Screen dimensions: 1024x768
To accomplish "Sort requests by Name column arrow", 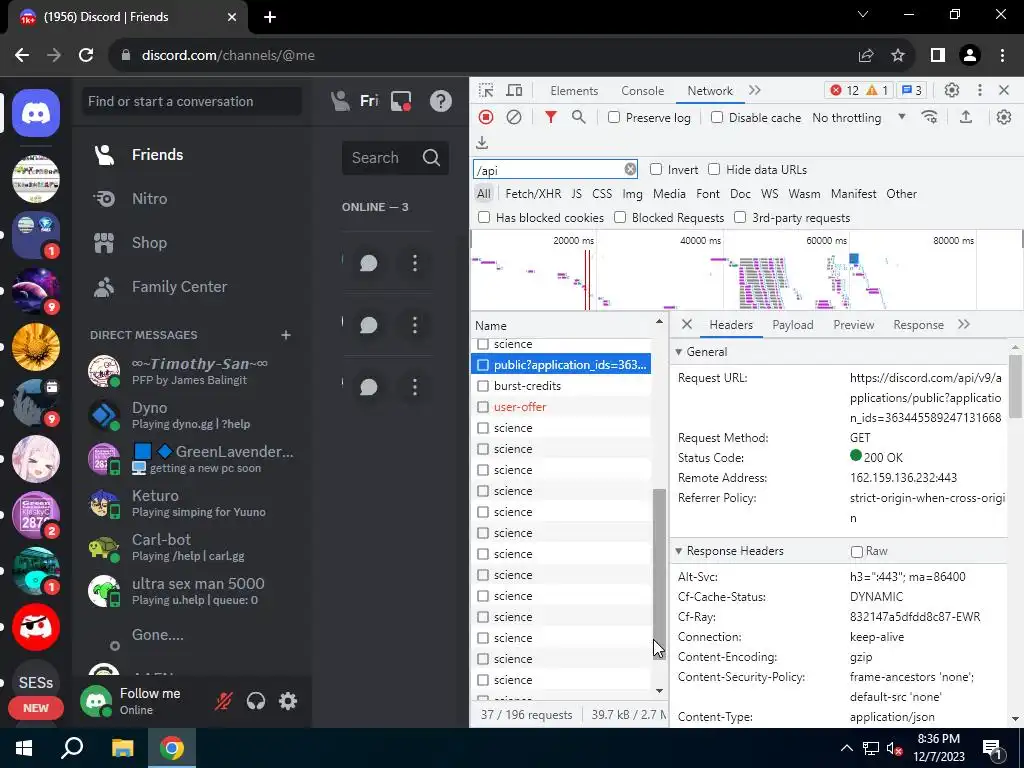I will click(659, 321).
